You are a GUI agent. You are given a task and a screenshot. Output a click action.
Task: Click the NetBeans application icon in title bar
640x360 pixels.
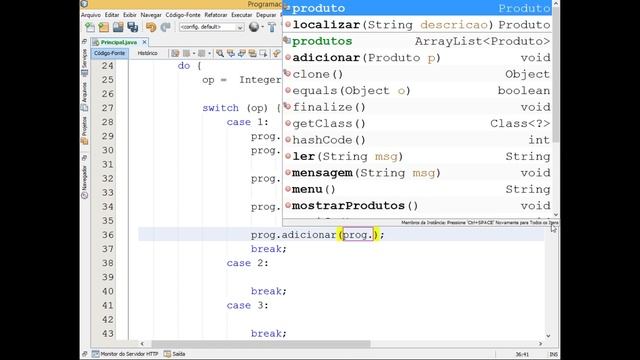point(84,4)
